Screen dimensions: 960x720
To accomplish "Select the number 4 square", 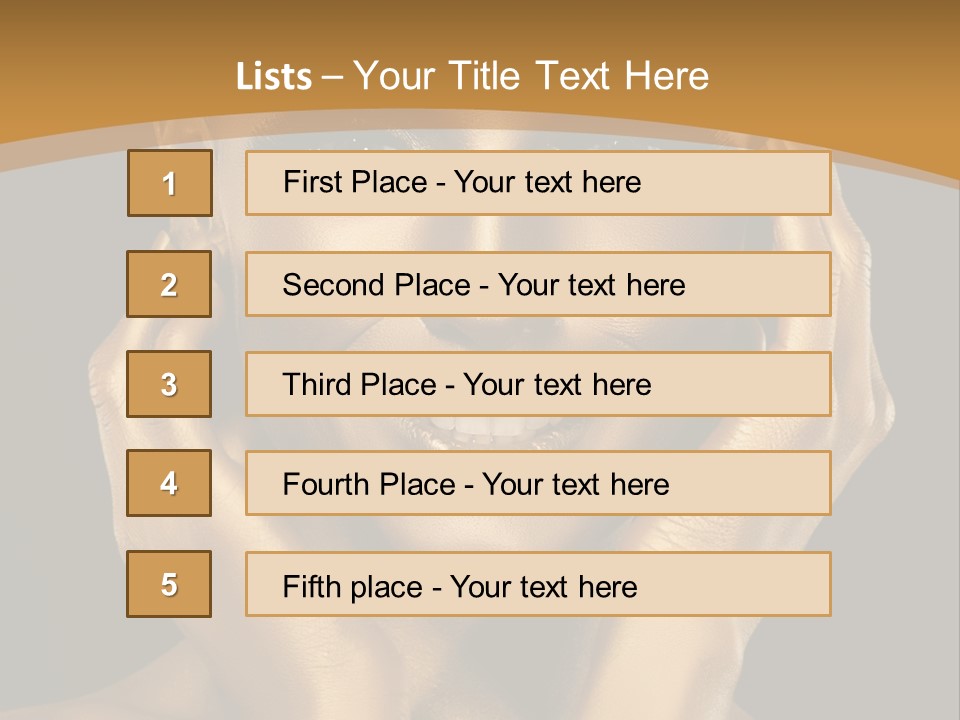I will [169, 483].
